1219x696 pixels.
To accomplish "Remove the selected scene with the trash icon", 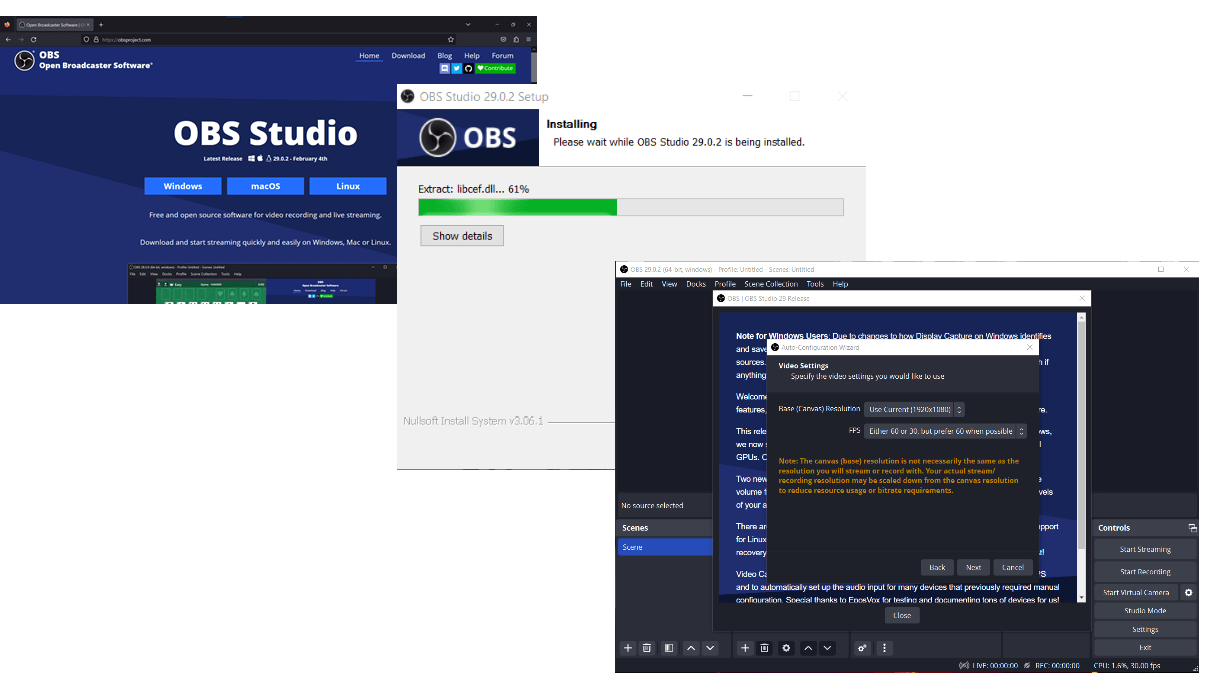I will pyautogui.click(x=647, y=648).
